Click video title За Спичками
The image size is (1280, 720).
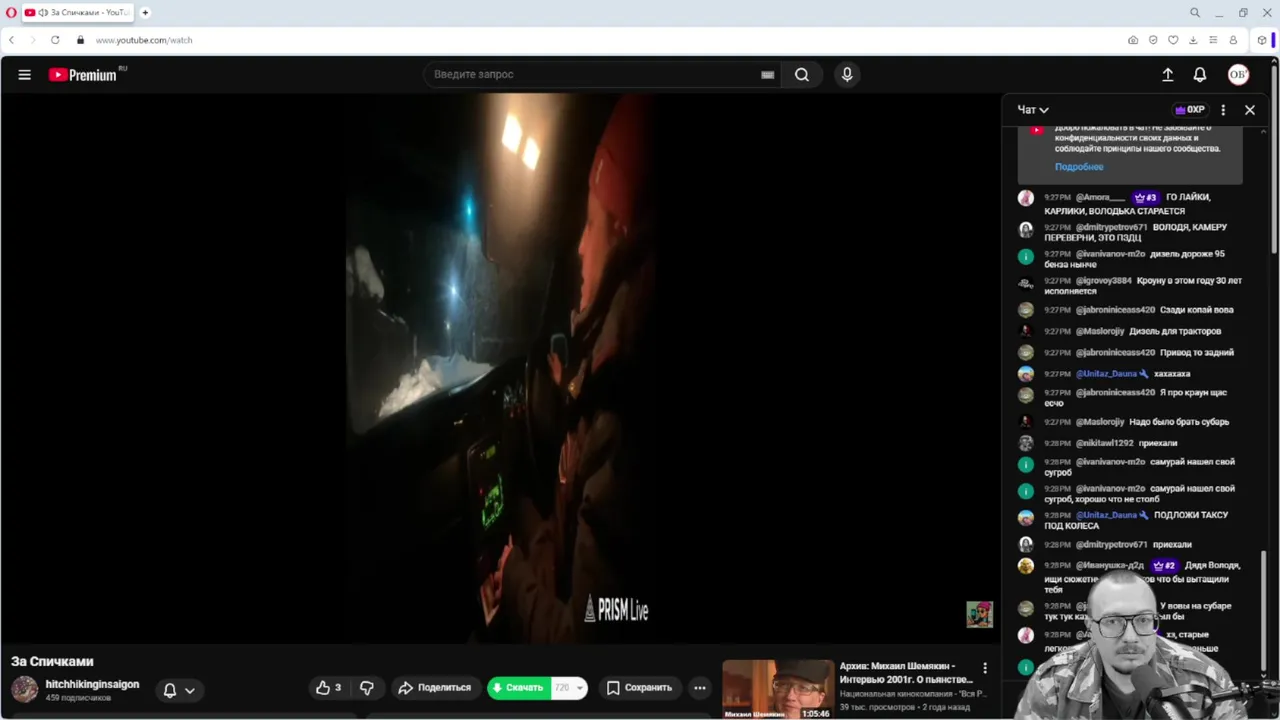(x=52, y=661)
